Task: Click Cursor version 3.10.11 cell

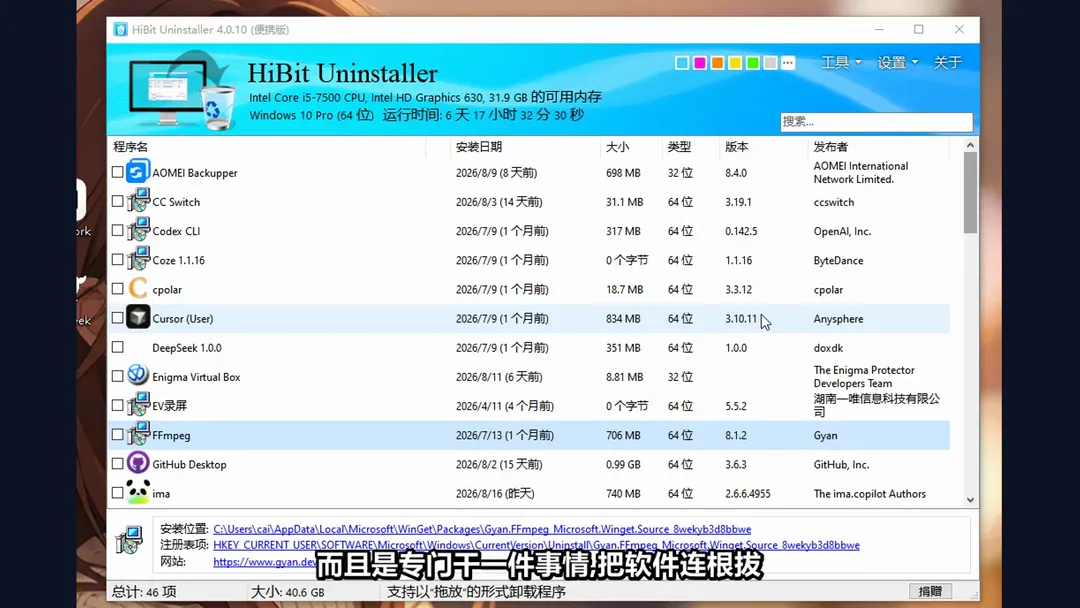Action: [741, 319]
